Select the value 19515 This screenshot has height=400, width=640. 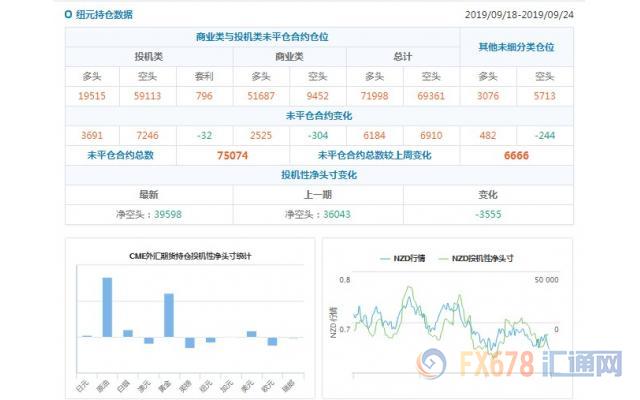[x=92, y=96]
